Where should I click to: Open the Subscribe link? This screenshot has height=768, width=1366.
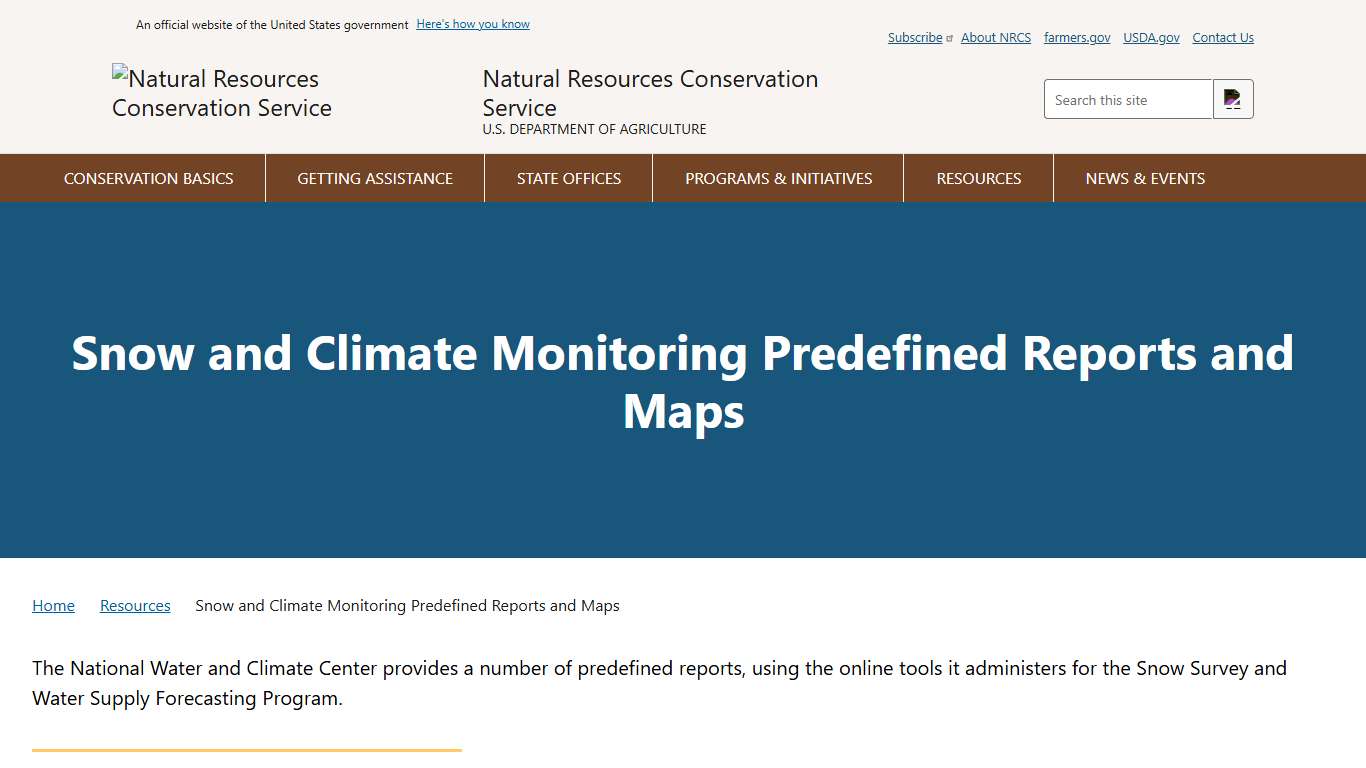[x=914, y=37]
